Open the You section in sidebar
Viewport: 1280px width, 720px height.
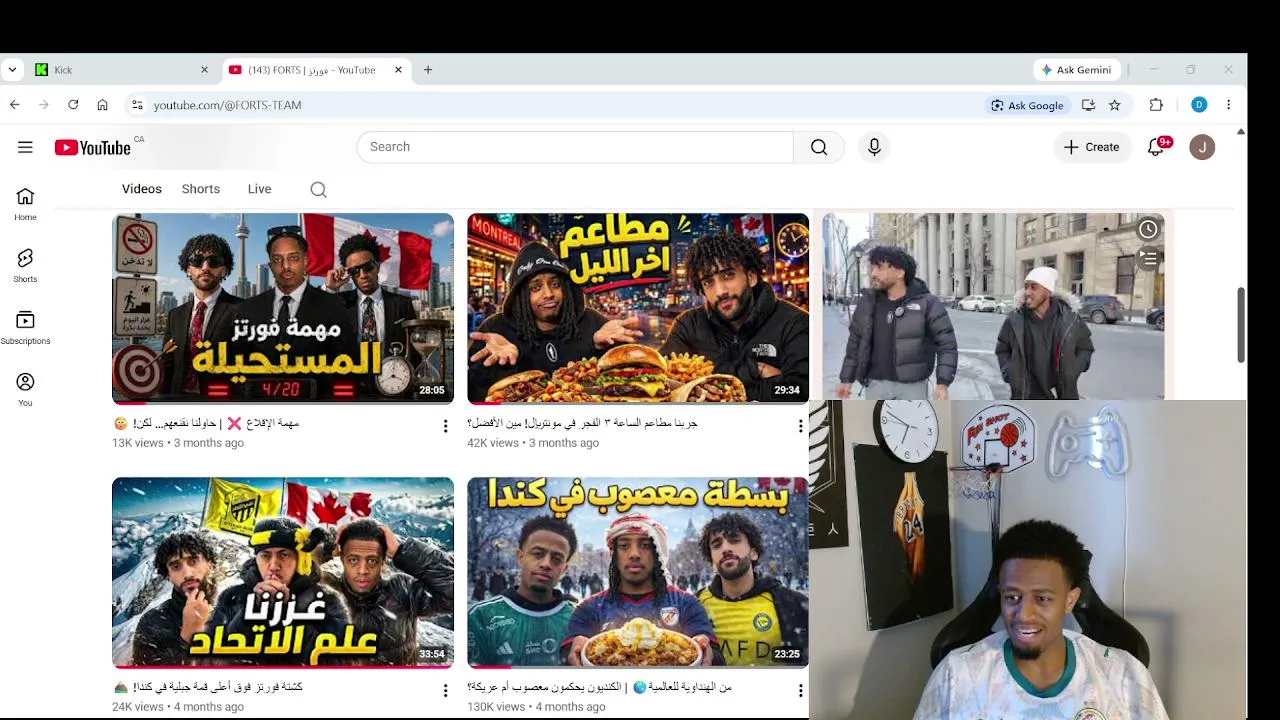tap(25, 390)
